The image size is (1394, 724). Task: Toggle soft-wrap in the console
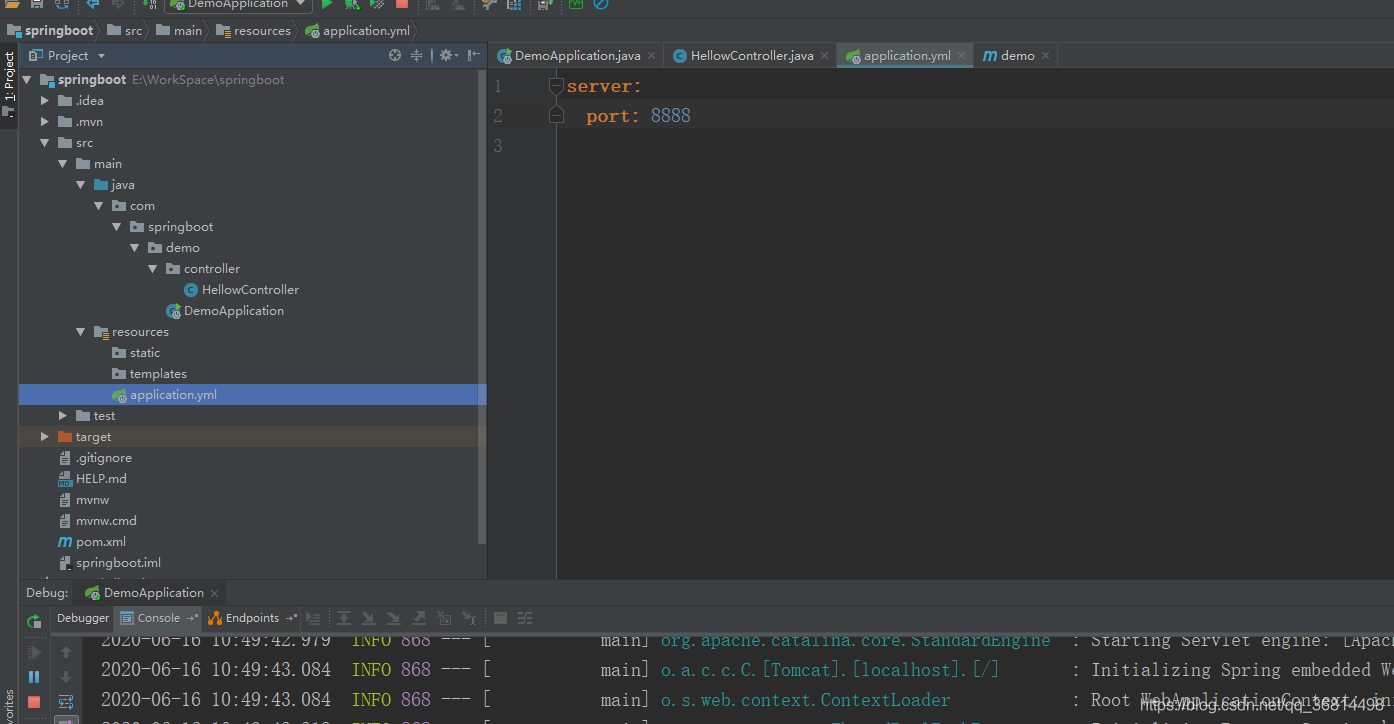66,702
